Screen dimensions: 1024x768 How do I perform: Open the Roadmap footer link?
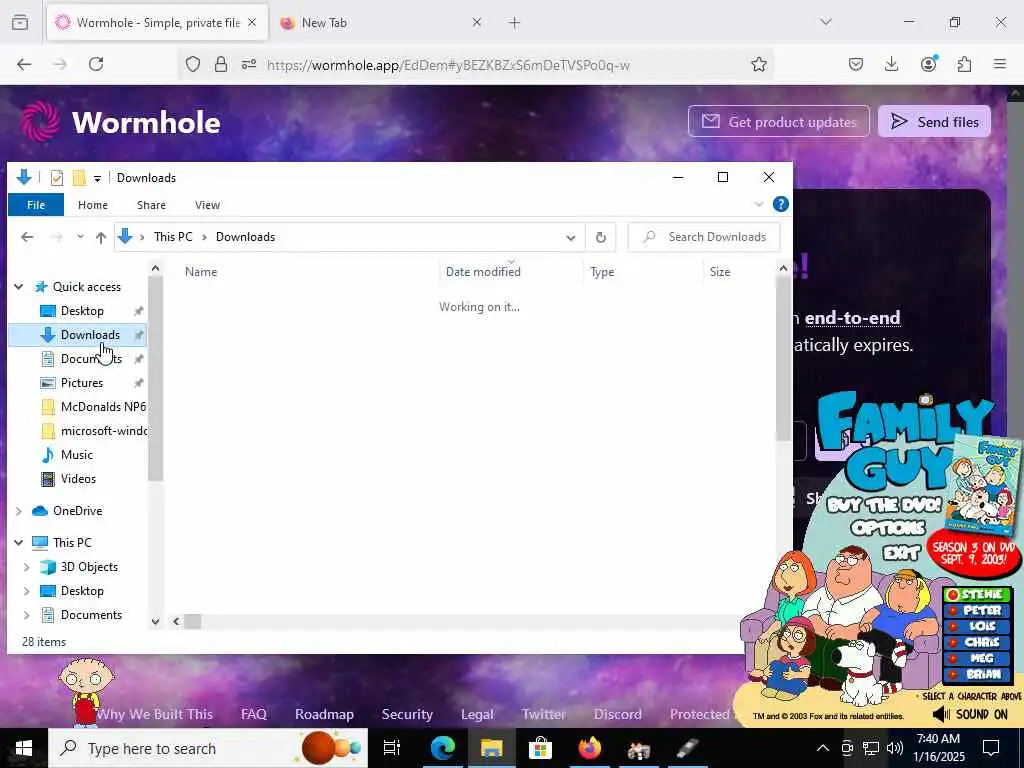(x=324, y=714)
